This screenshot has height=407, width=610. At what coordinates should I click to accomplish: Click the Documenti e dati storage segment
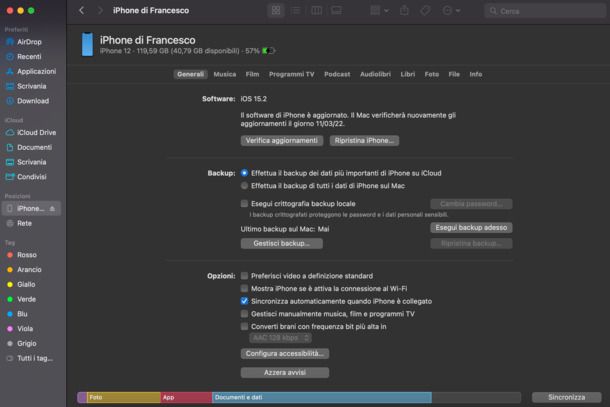[322, 397]
